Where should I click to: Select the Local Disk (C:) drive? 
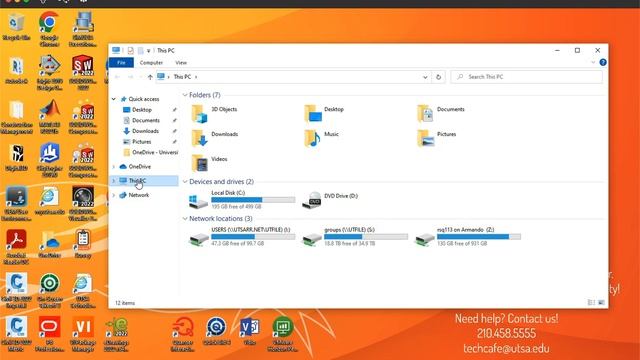[242, 200]
